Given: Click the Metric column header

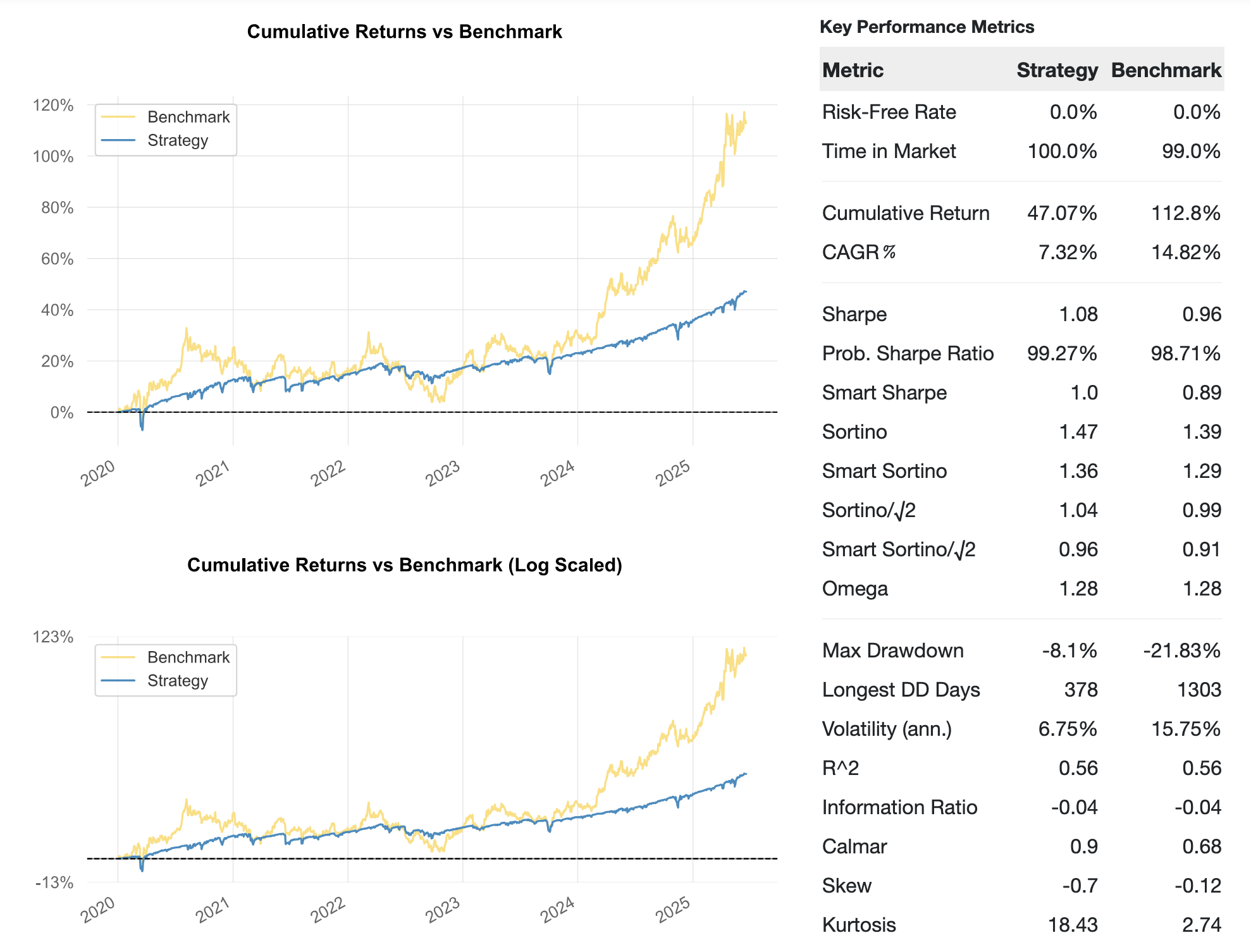Looking at the screenshot, I should tap(853, 70).
